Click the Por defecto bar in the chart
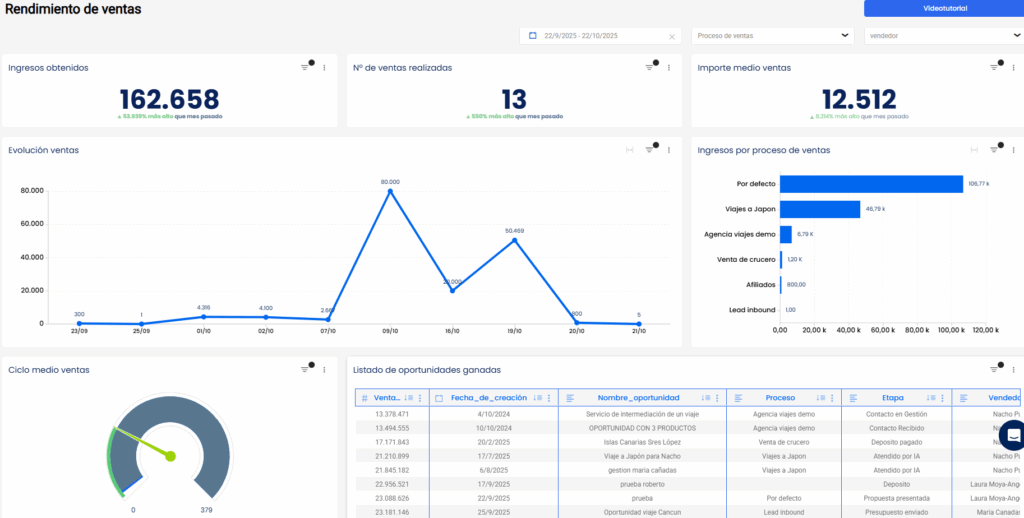Viewport: 1024px width, 518px height. pyautogui.click(x=870, y=184)
